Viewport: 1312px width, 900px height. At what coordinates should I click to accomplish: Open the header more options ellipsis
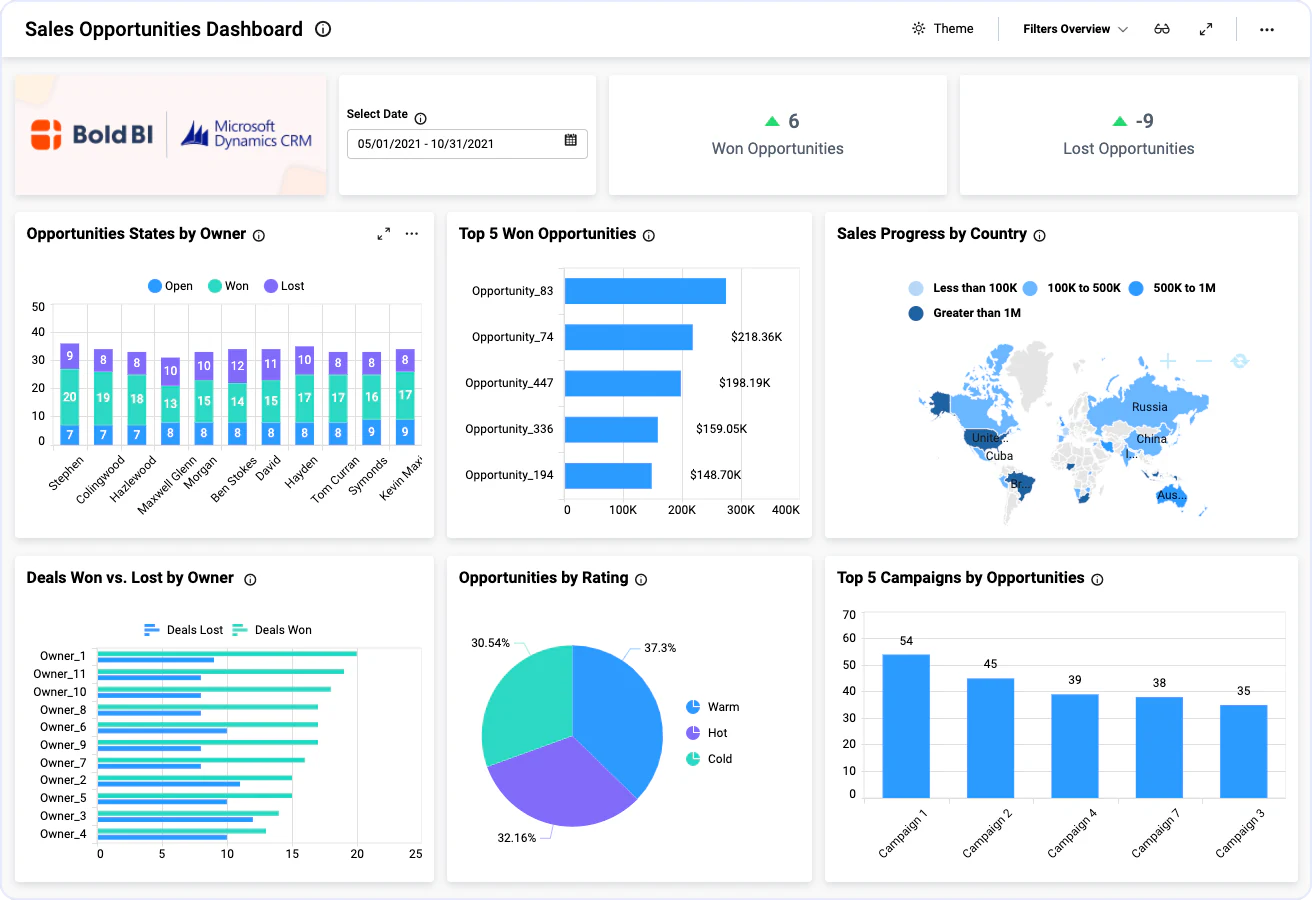point(1267,29)
